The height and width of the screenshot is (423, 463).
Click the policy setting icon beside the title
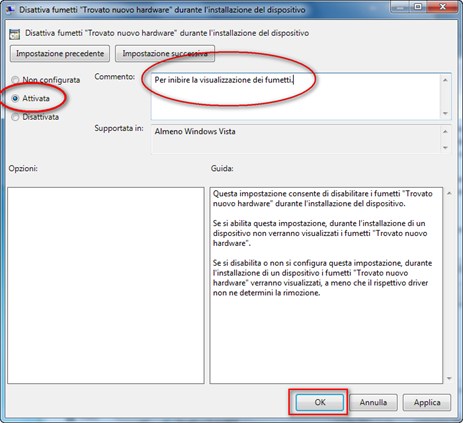[x=15, y=34]
